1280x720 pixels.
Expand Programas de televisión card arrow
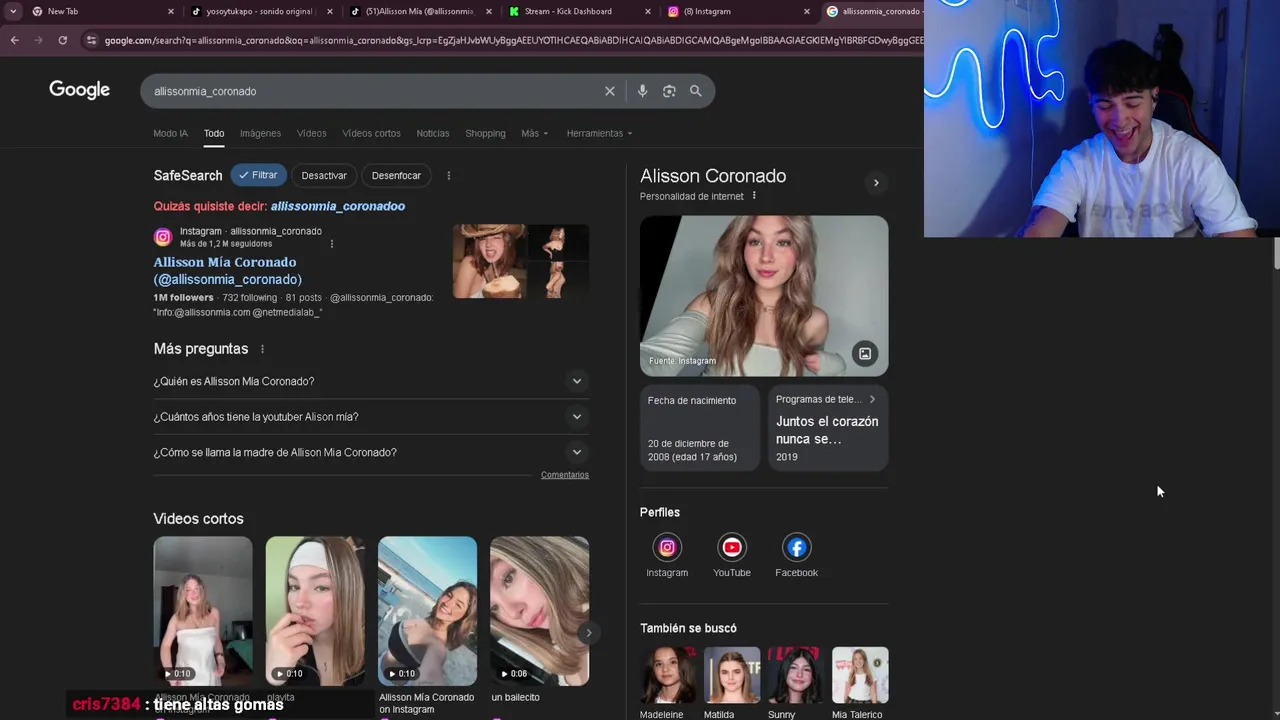click(x=872, y=399)
